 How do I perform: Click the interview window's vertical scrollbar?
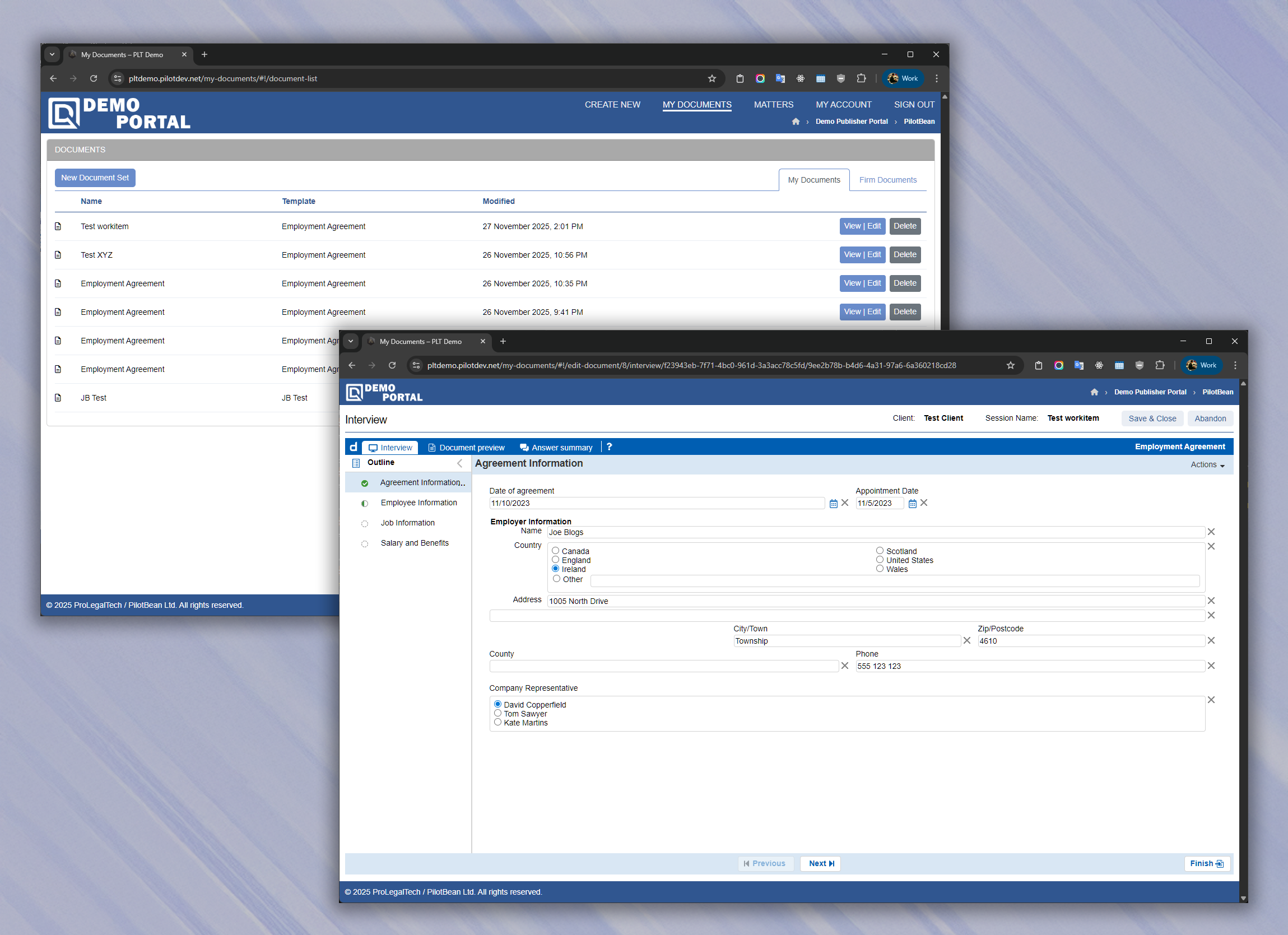click(x=1243, y=625)
